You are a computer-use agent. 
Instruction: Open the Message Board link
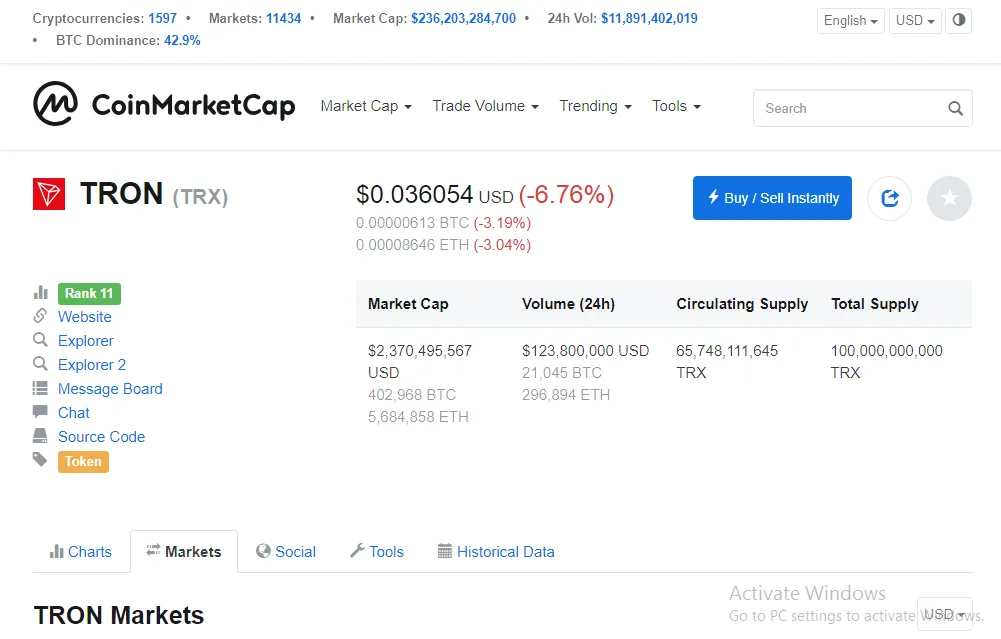(110, 389)
